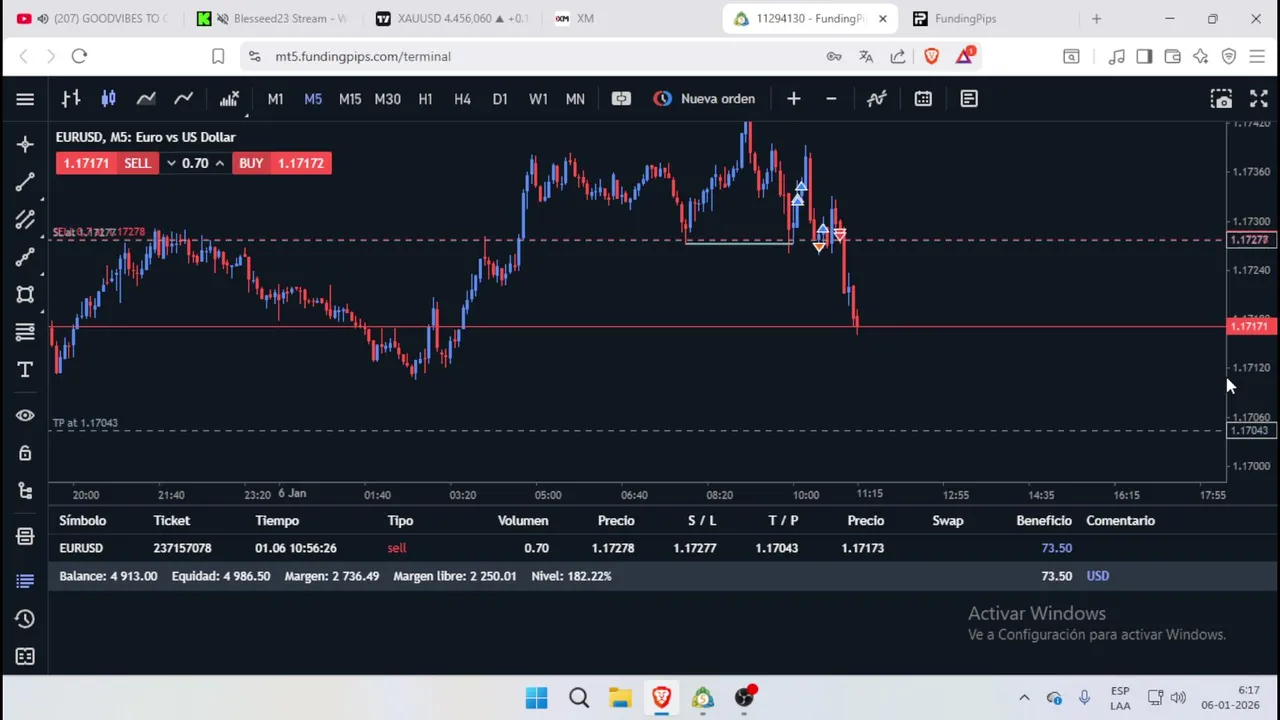The image size is (1280, 720).
Task: Sort positions by Volumen column
Action: point(523,520)
